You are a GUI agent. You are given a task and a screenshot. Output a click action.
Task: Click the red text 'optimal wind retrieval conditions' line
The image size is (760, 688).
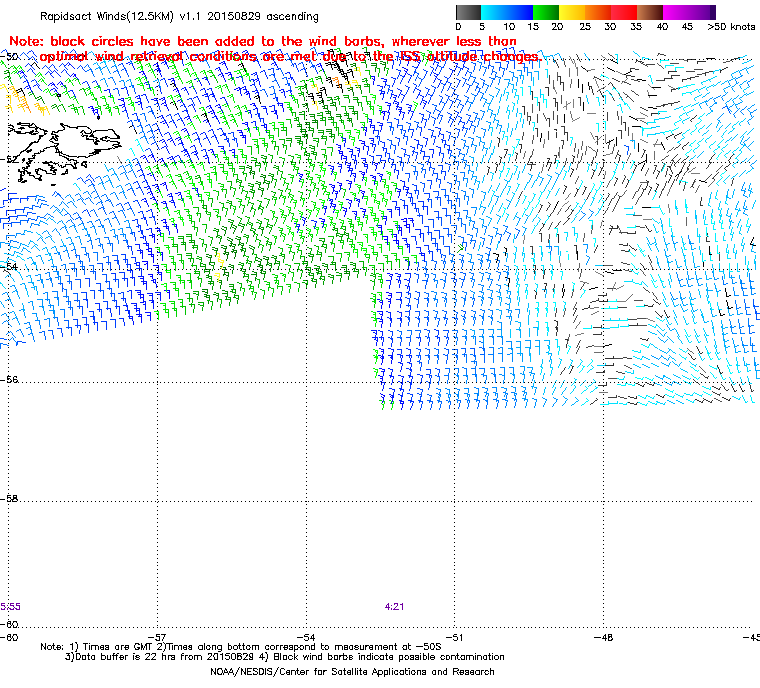coord(290,56)
